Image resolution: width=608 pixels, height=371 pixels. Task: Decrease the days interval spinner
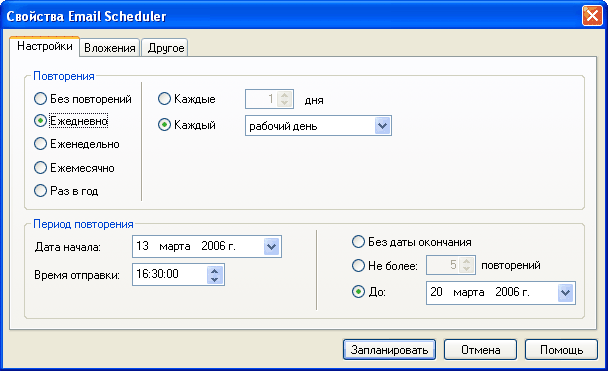pyautogui.click(x=285, y=103)
